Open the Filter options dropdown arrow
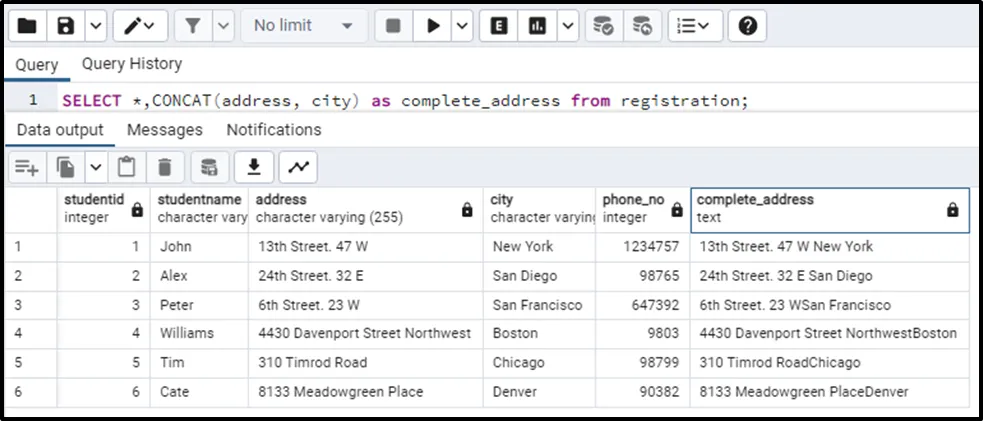983x421 pixels. (x=223, y=26)
